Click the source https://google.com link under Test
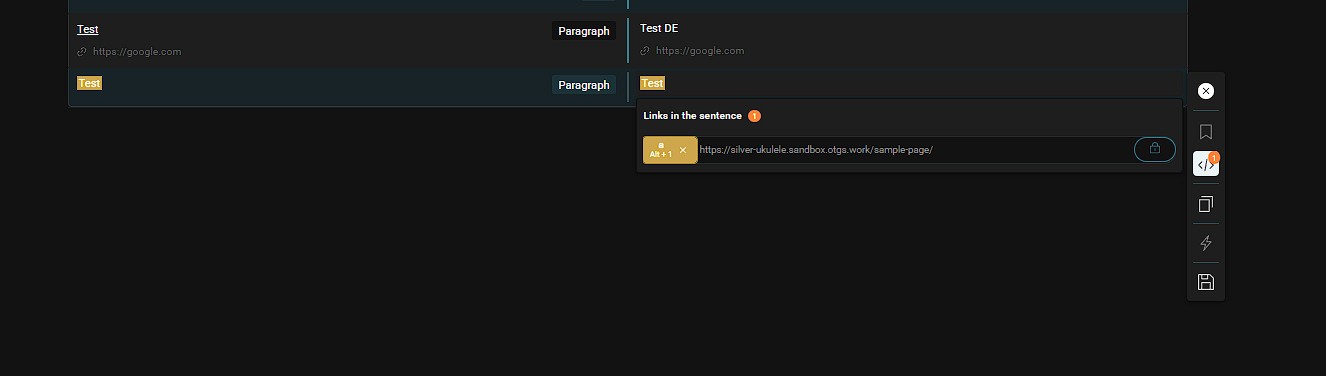 tap(137, 52)
